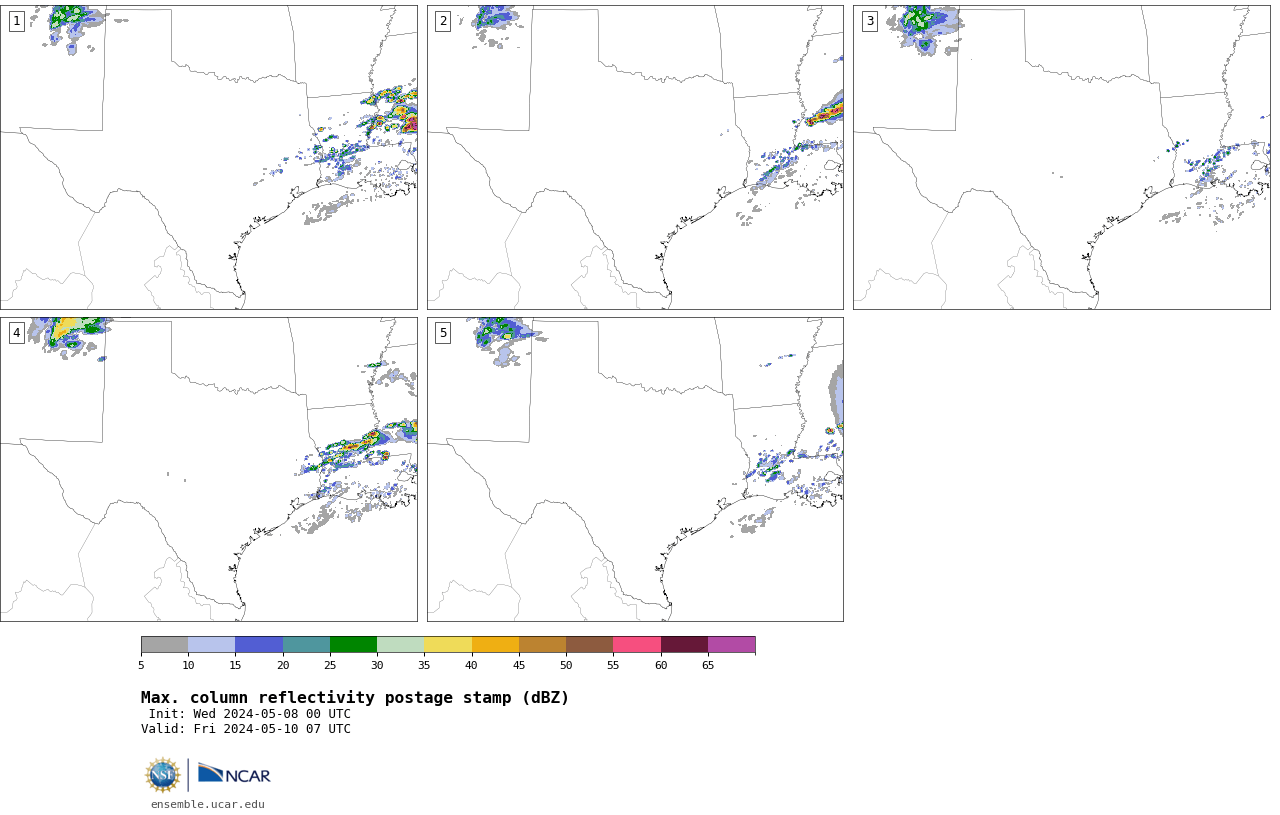This screenshot has height=815, width=1280.
Task: Open ensemble member 2 reflectivity map
Action: click(635, 157)
